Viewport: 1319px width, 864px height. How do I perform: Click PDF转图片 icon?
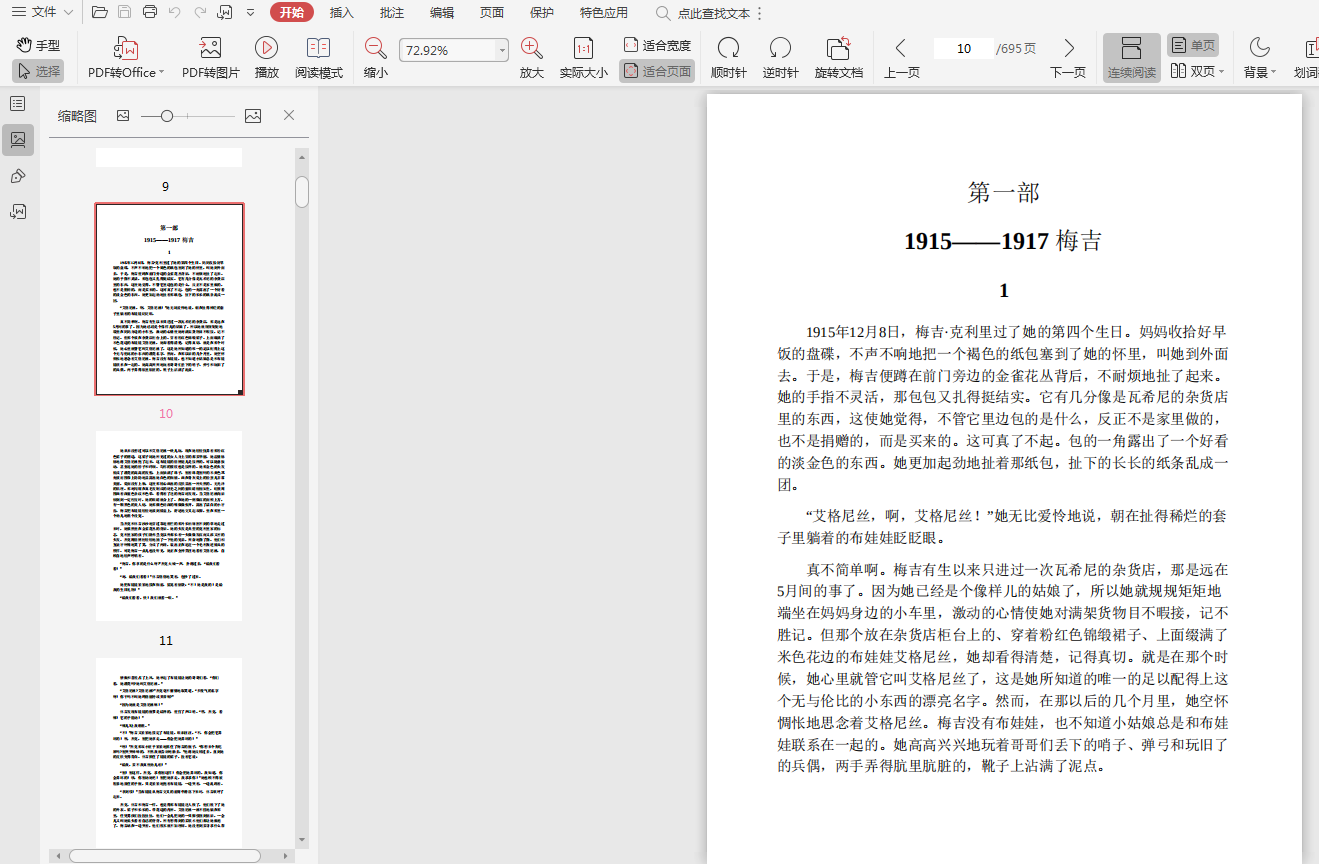(210, 49)
